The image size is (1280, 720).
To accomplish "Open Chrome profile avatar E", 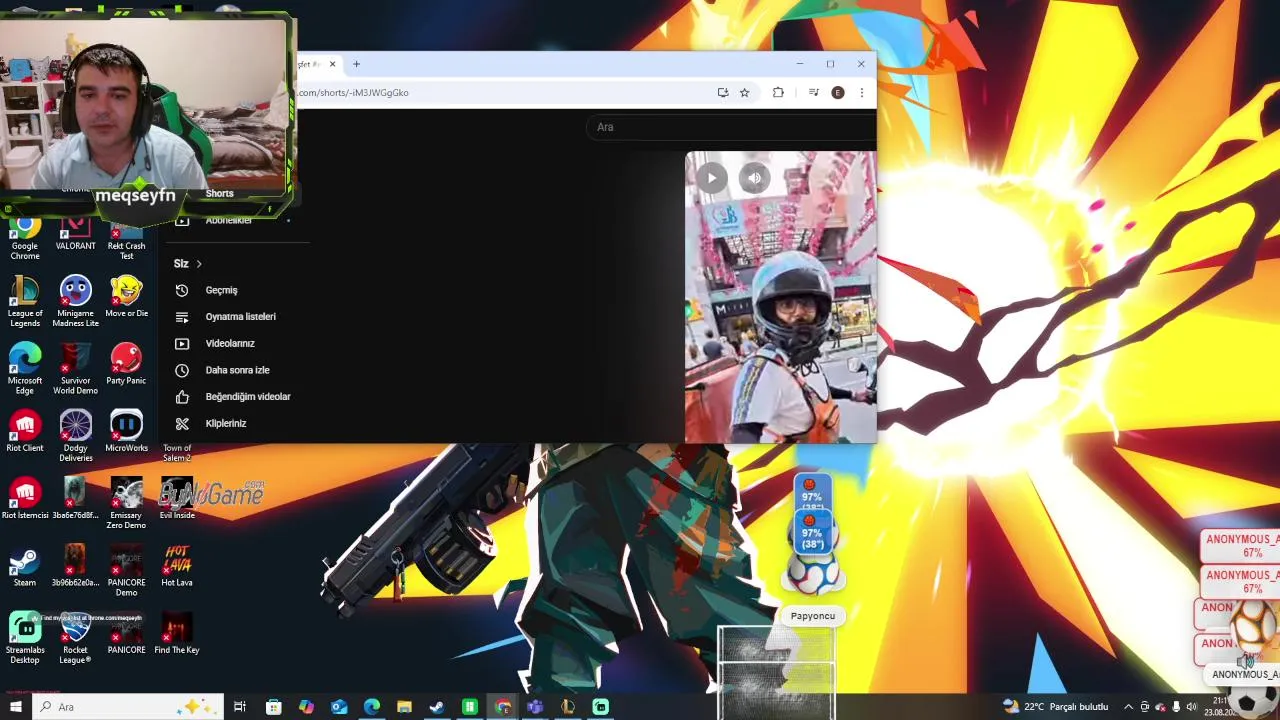I will (838, 93).
